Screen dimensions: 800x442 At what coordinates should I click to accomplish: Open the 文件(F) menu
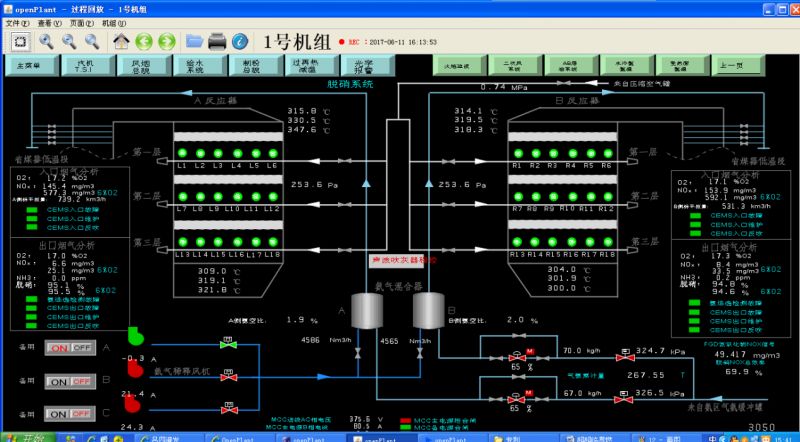click(x=19, y=21)
